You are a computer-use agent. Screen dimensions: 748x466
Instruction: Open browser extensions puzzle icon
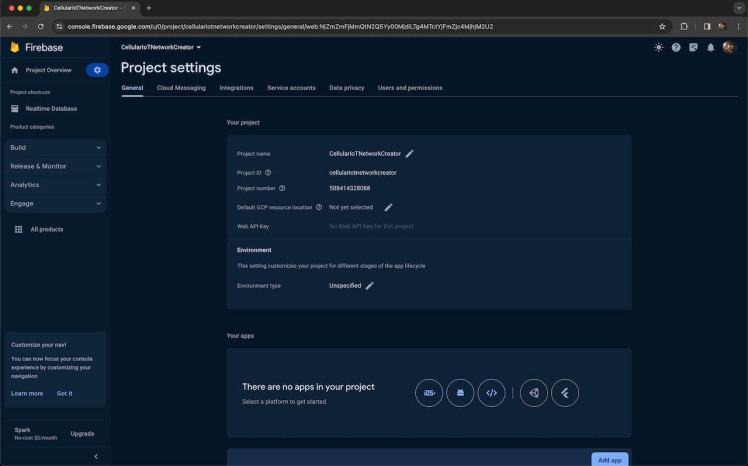tap(684, 27)
